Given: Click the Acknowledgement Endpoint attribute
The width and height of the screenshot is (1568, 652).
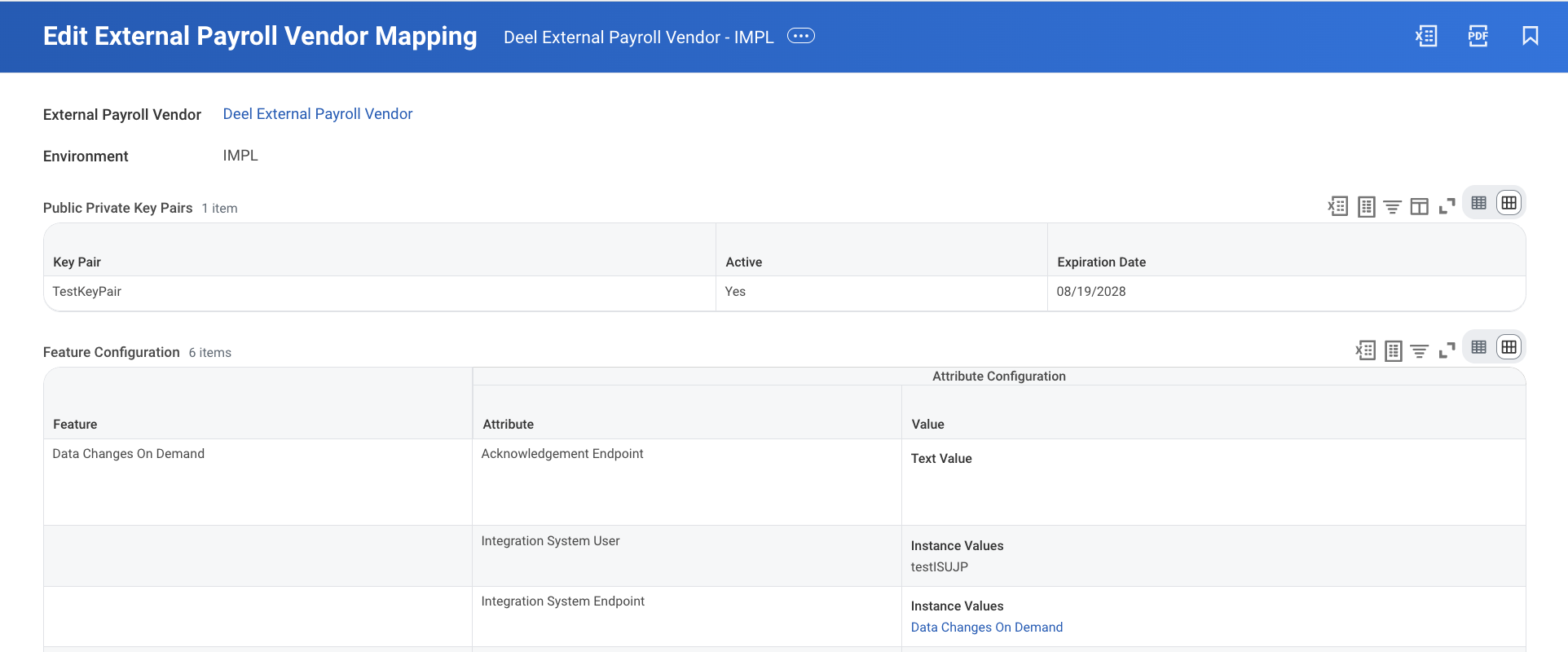Looking at the screenshot, I should tap(562, 454).
